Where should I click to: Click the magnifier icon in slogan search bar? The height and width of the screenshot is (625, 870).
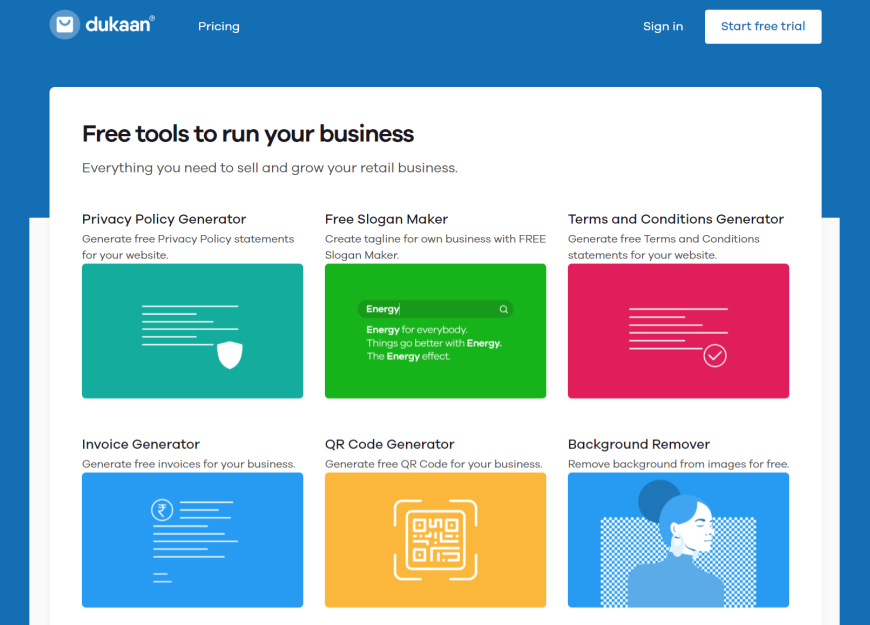[504, 310]
